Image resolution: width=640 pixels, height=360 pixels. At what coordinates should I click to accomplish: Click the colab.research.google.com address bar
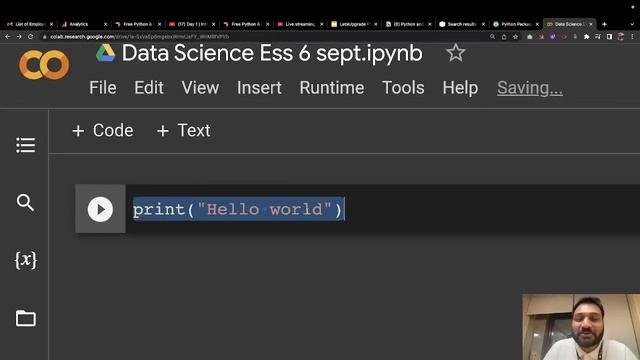point(261,37)
